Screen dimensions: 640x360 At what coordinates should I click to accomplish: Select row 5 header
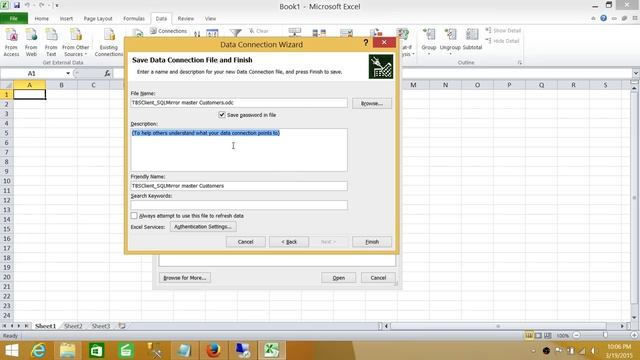[x=7, y=133]
